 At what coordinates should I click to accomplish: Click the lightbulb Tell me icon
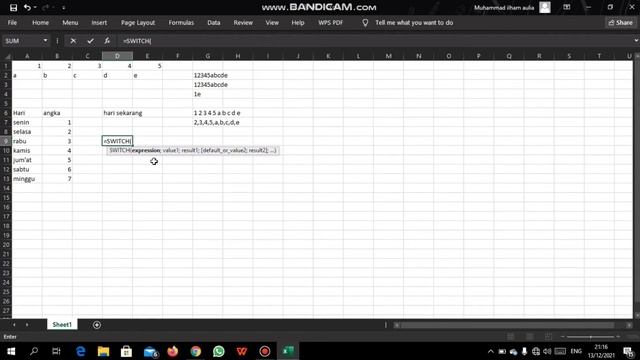point(365,23)
